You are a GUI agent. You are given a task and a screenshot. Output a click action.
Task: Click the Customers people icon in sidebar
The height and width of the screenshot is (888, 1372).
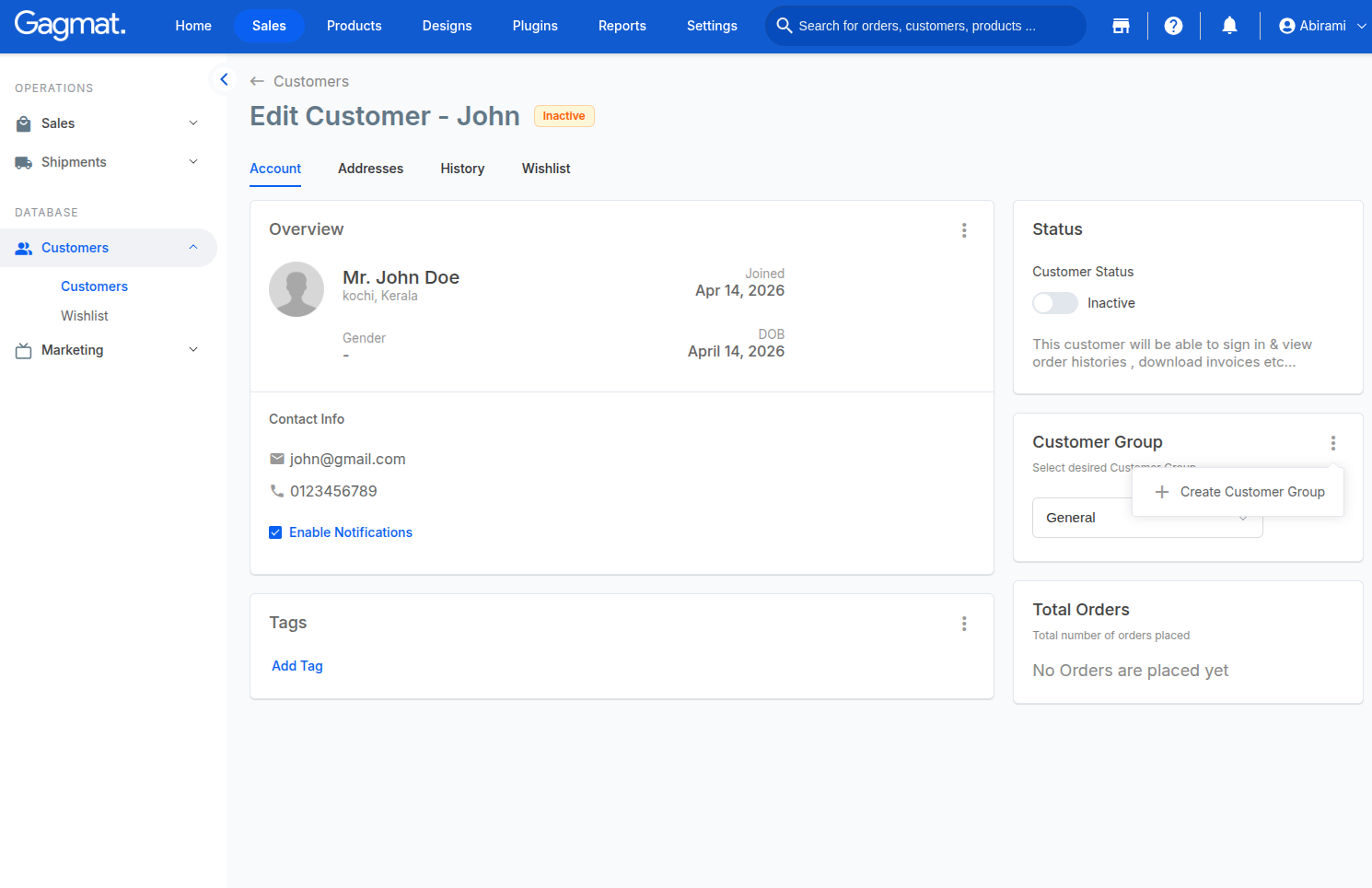click(24, 248)
